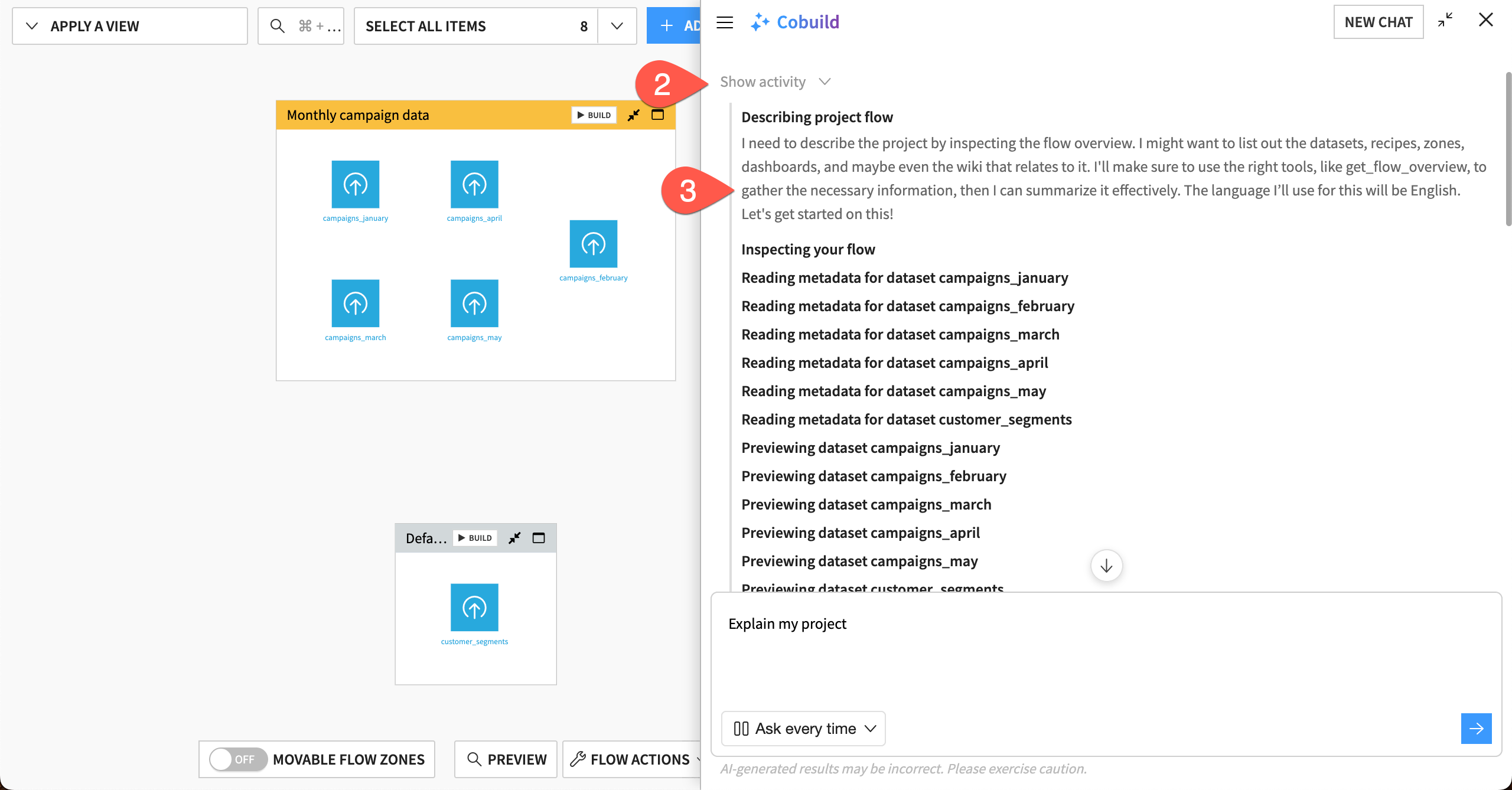Click the Explain my project input field
The height and width of the screenshot is (790, 1512).
[x=1106, y=649]
